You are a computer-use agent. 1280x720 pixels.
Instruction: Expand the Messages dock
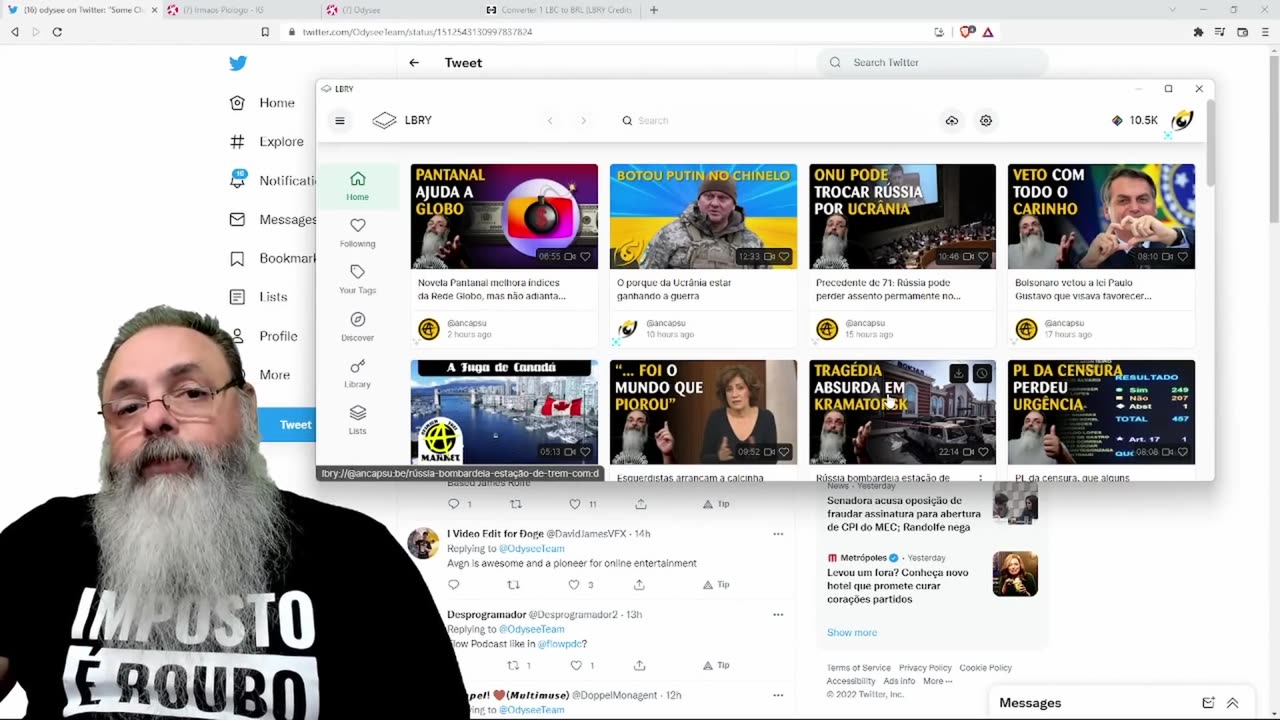(1233, 703)
